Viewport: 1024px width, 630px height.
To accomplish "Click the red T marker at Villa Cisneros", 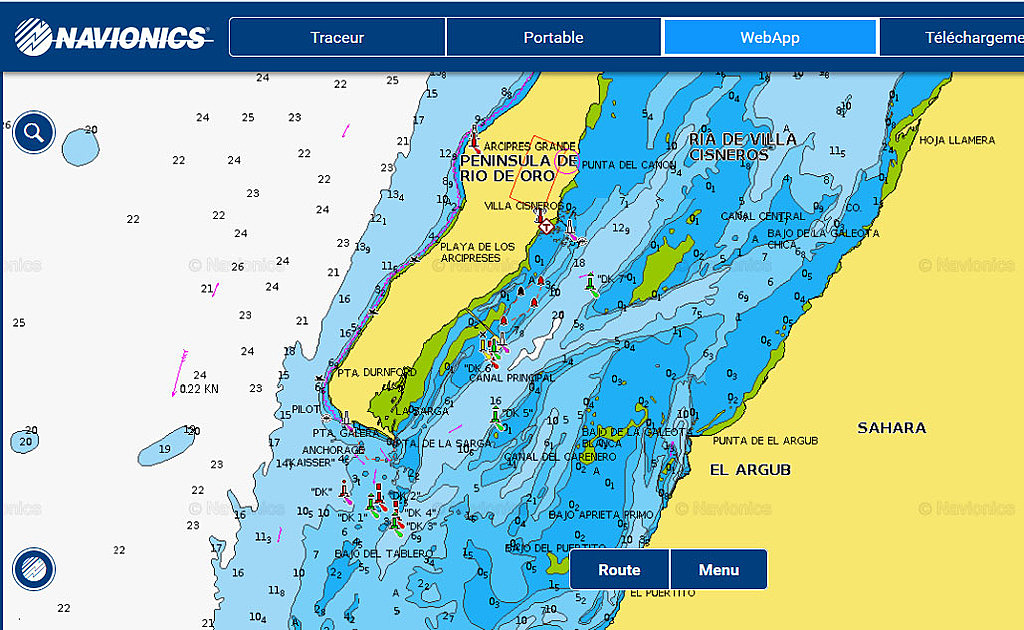I will (546, 227).
